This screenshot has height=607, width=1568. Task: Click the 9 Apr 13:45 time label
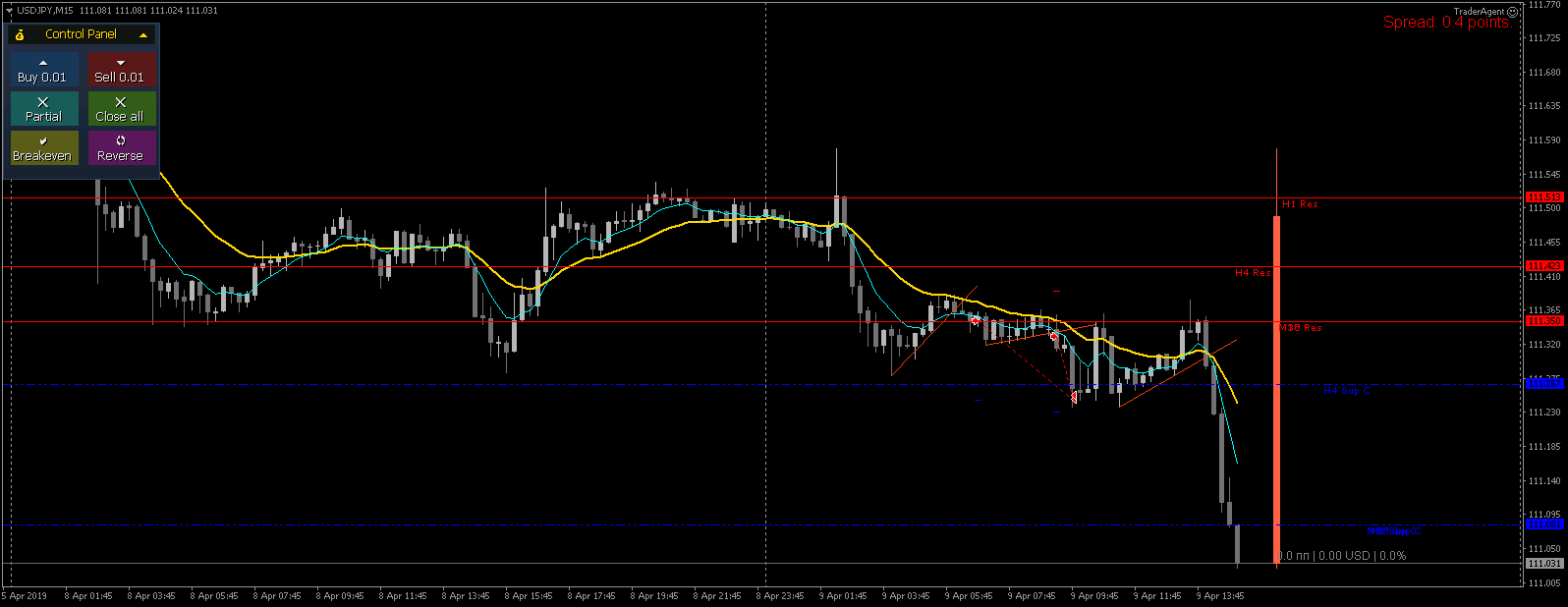1220,596
